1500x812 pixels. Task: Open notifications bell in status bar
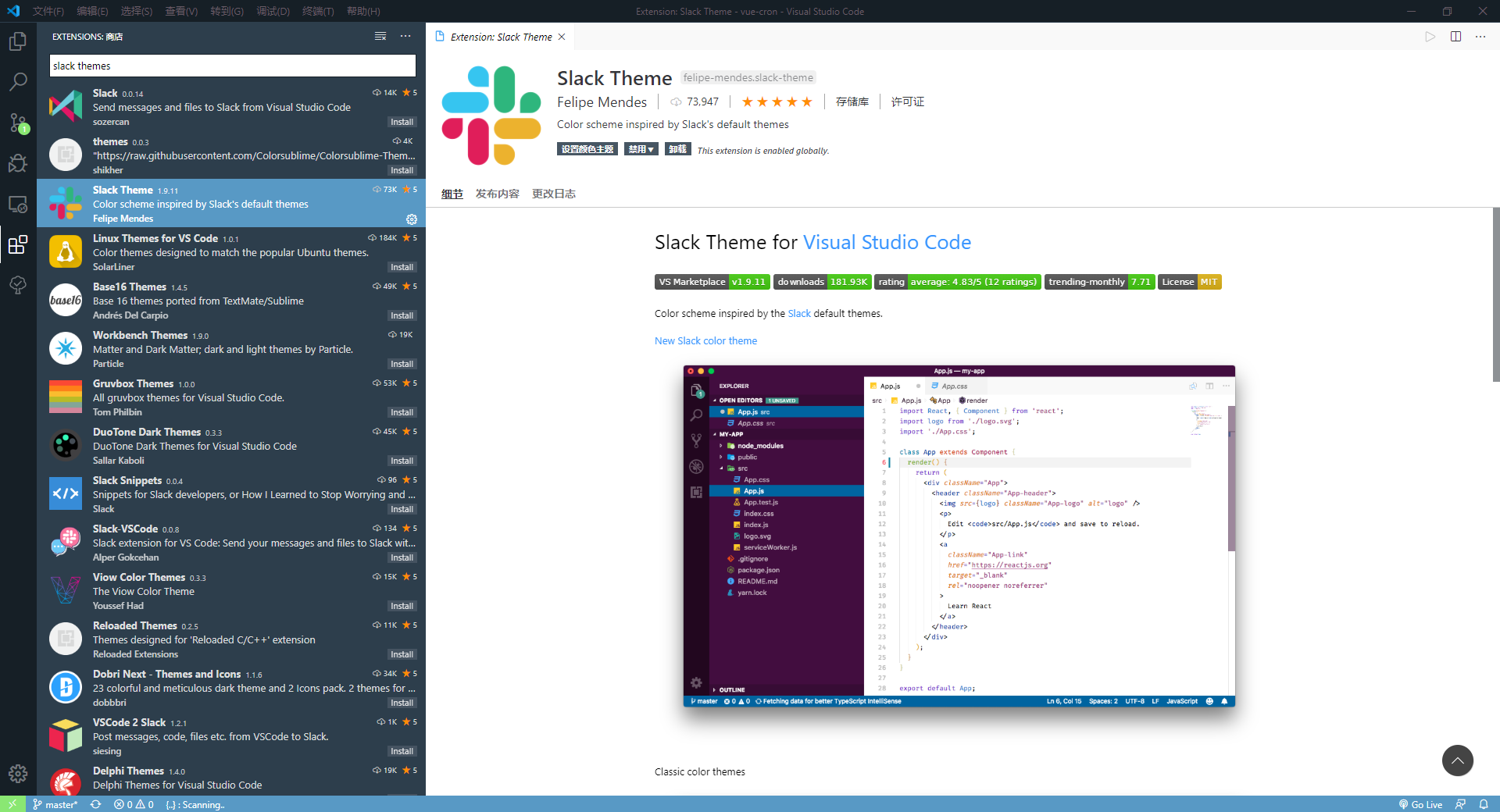1484,804
